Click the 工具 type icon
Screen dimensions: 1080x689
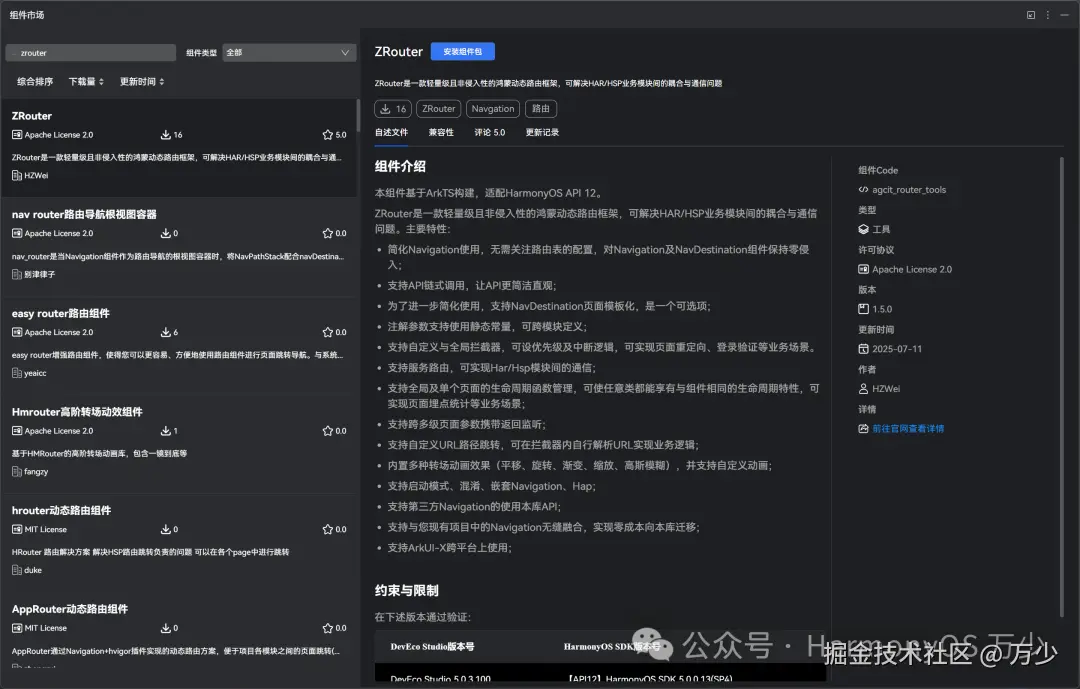pyautogui.click(x=863, y=229)
